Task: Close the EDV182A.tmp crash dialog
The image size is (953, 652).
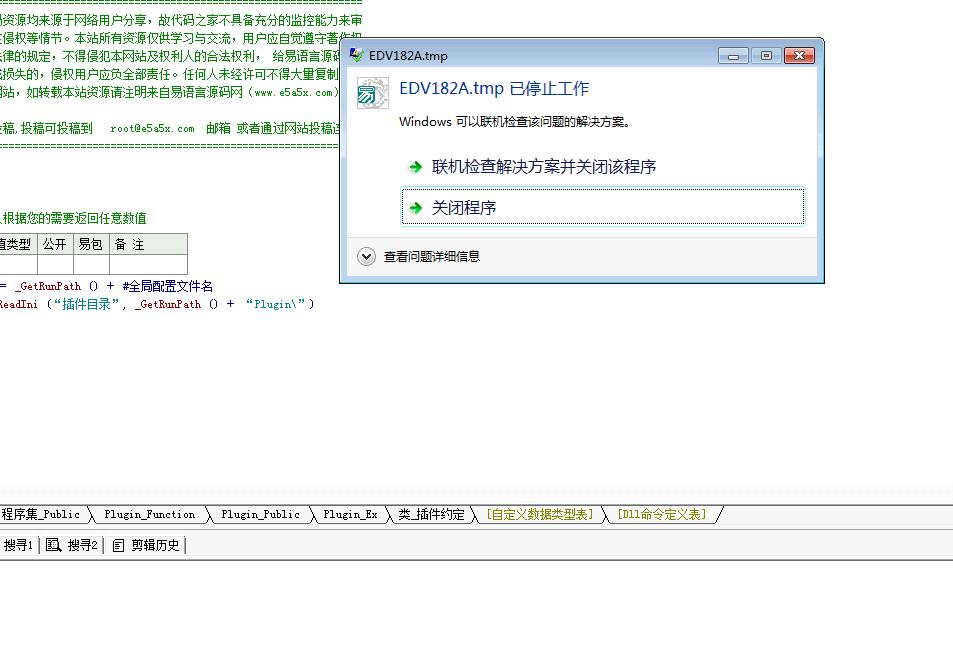Action: coord(799,55)
